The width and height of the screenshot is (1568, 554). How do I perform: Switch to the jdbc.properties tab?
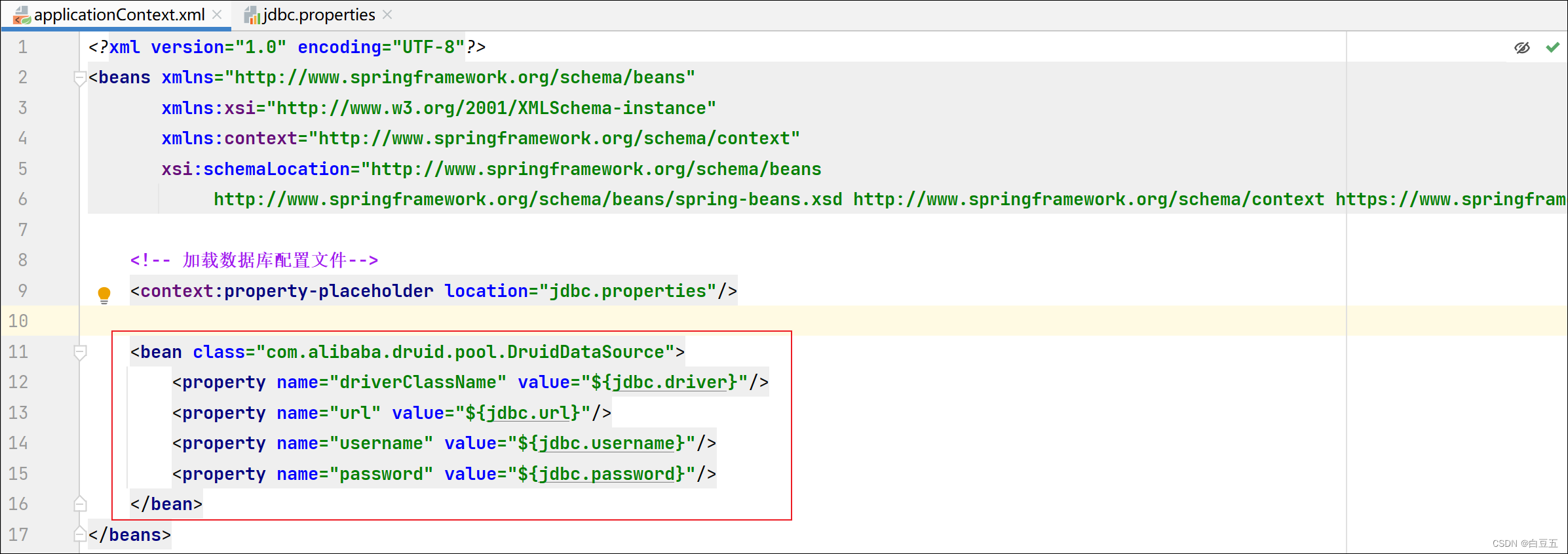pyautogui.click(x=319, y=14)
